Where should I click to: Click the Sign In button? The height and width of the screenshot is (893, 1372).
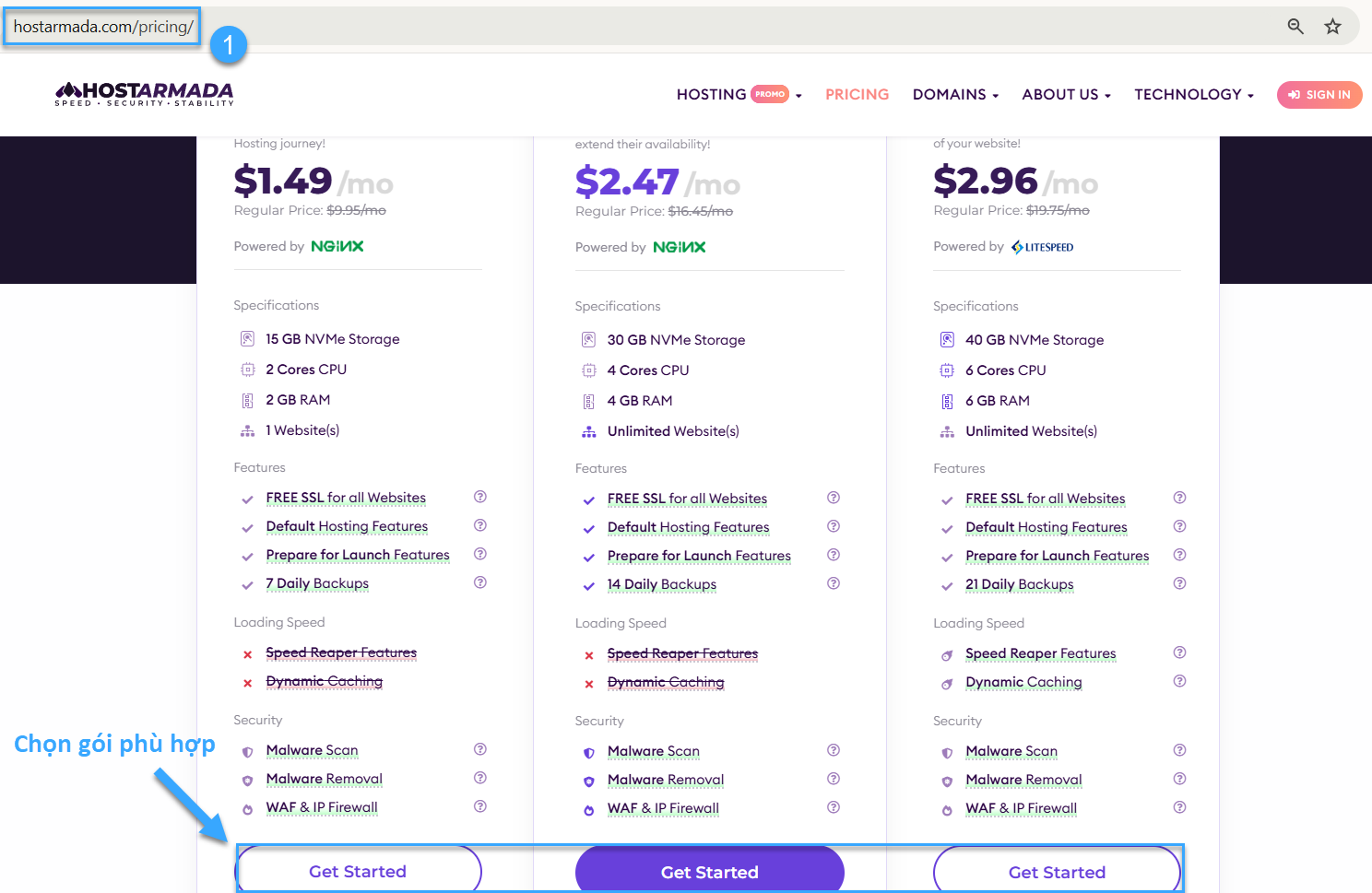[x=1319, y=95]
